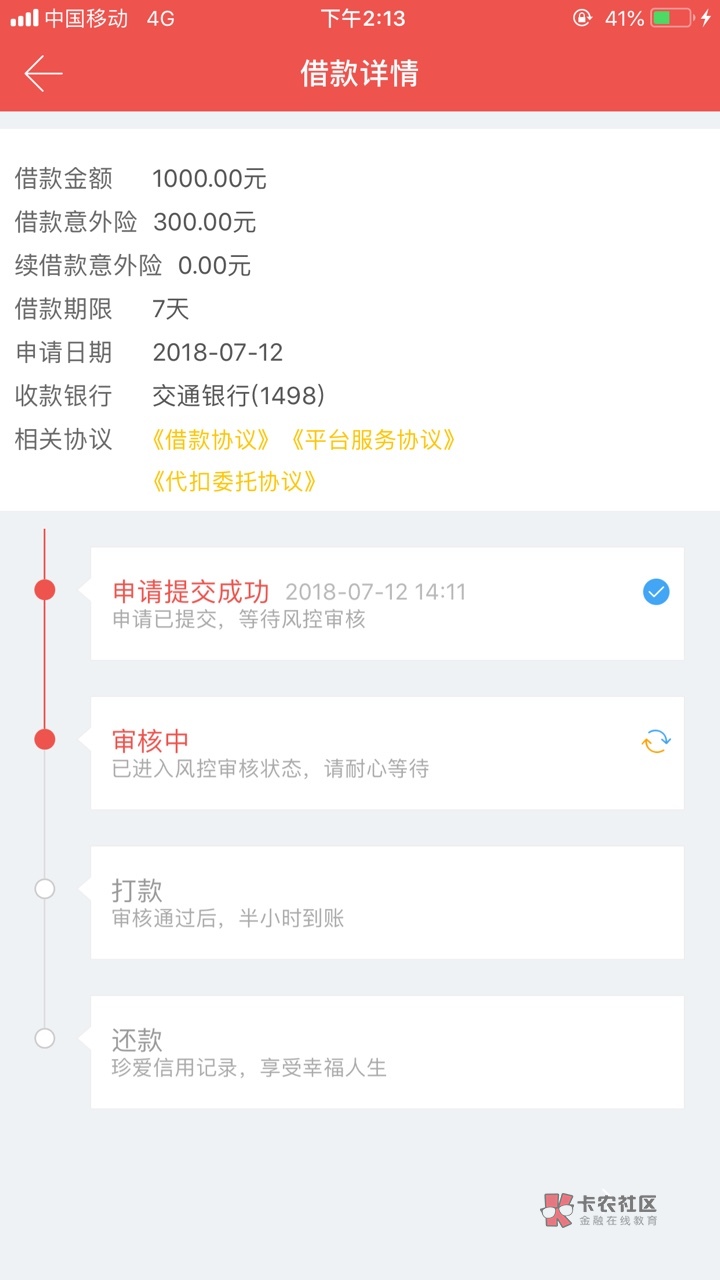Tap the blue checkmark status icon
This screenshot has width=720, height=1280.
(656, 593)
